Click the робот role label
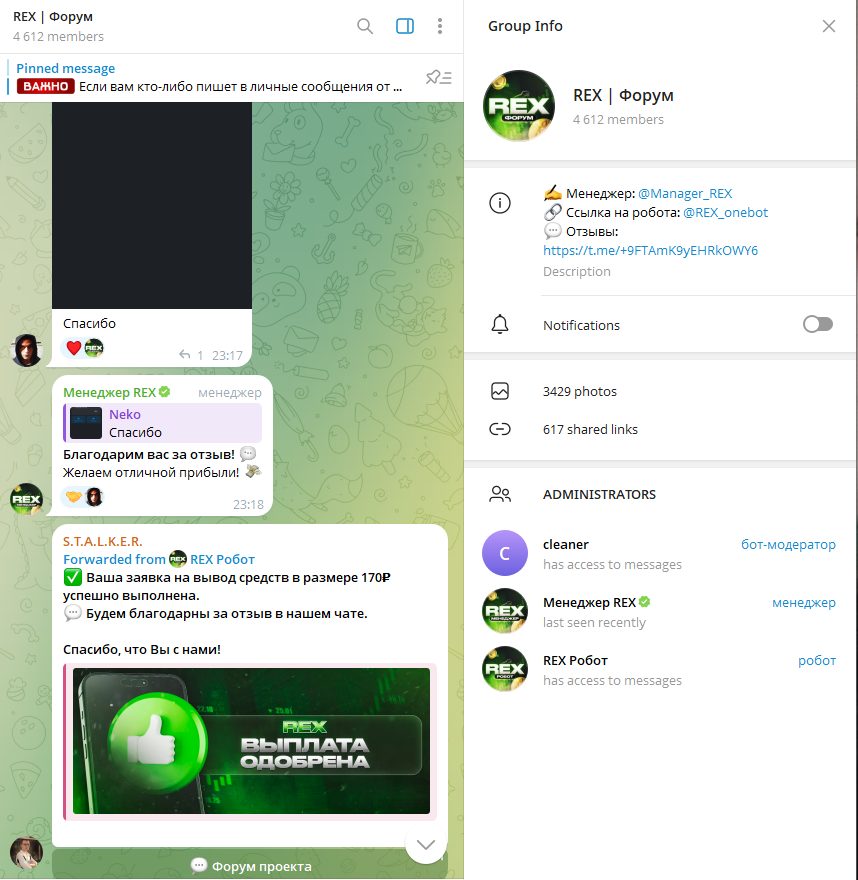This screenshot has height=880, width=858. (x=816, y=661)
